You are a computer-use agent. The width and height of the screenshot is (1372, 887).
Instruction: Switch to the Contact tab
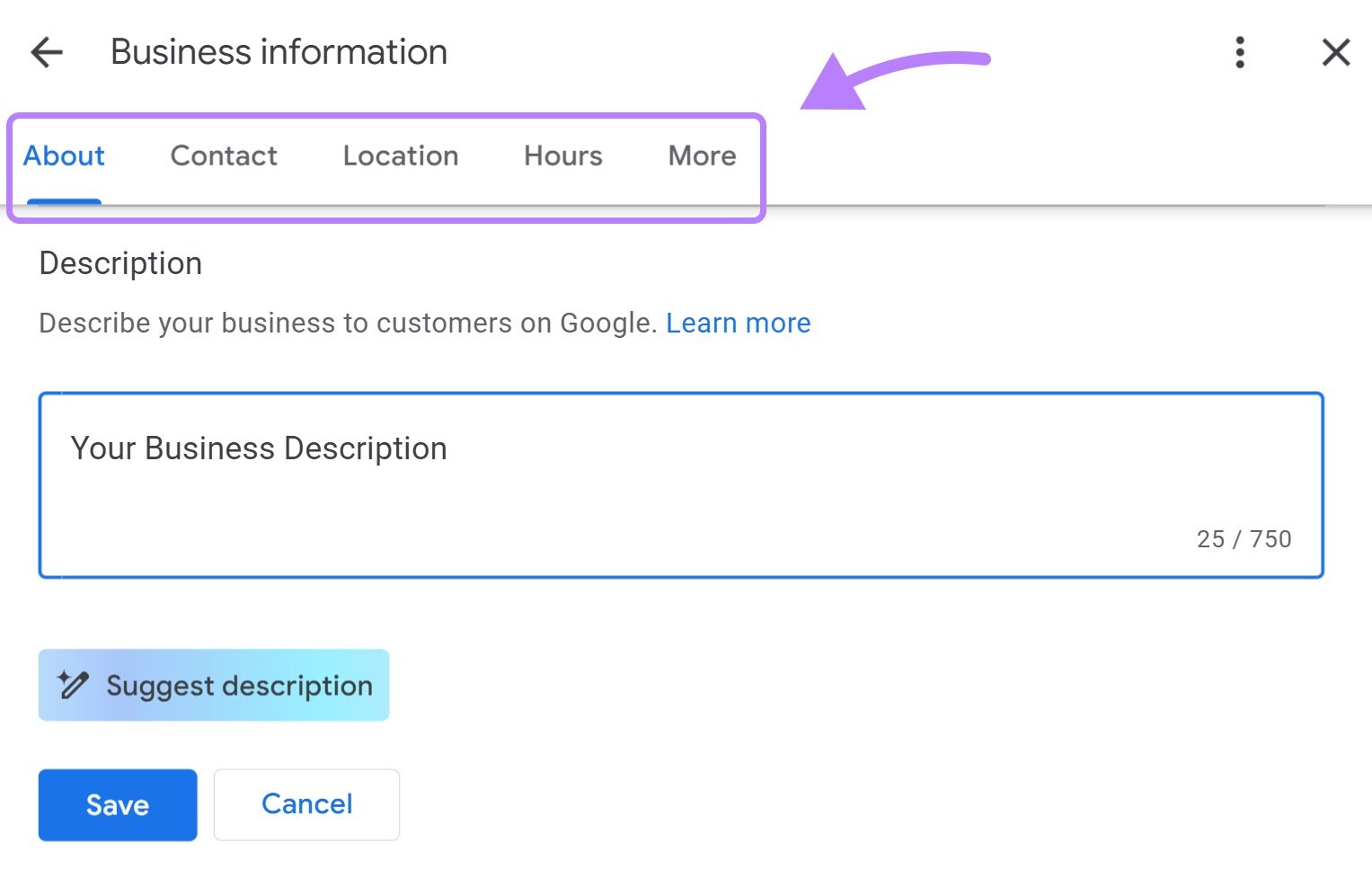(x=223, y=155)
